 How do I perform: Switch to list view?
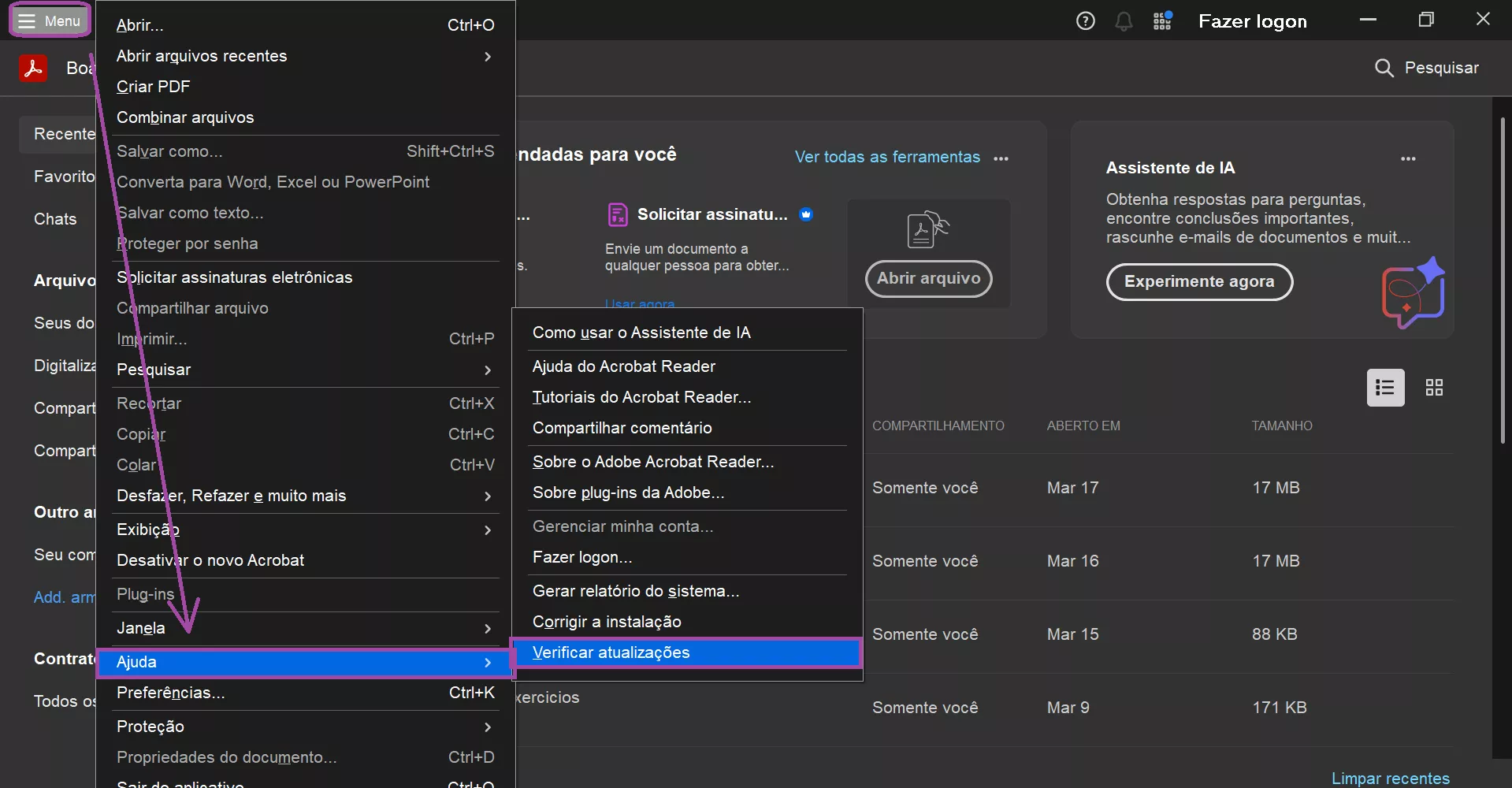pos(1384,387)
